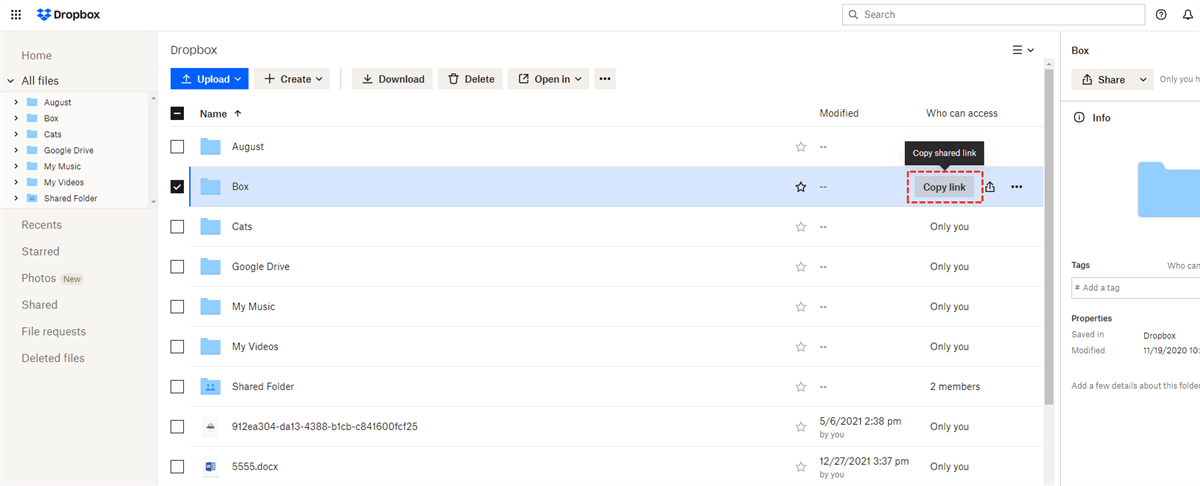Screen dimensions: 1200x486
Task: Star the Cats folder
Action: (800, 227)
